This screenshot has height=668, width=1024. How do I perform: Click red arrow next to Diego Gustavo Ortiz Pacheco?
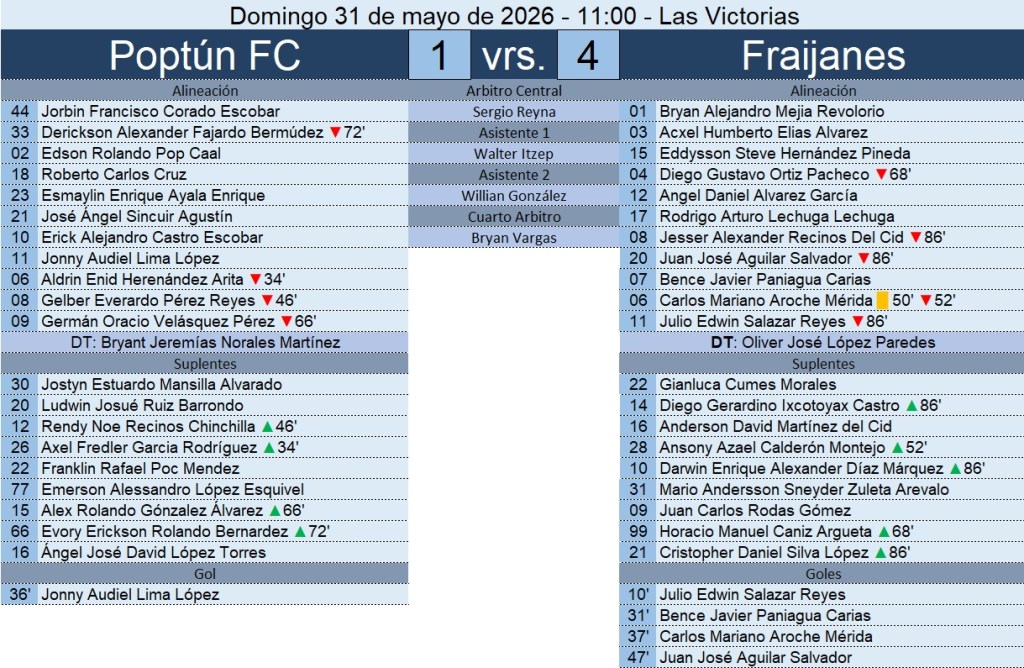(x=881, y=174)
